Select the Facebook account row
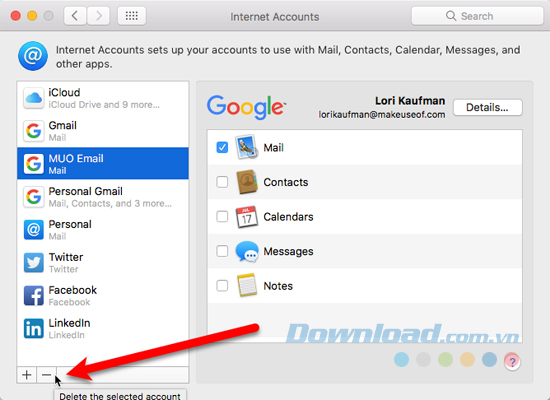This screenshot has height=400, width=550. pyautogui.click(x=103, y=295)
